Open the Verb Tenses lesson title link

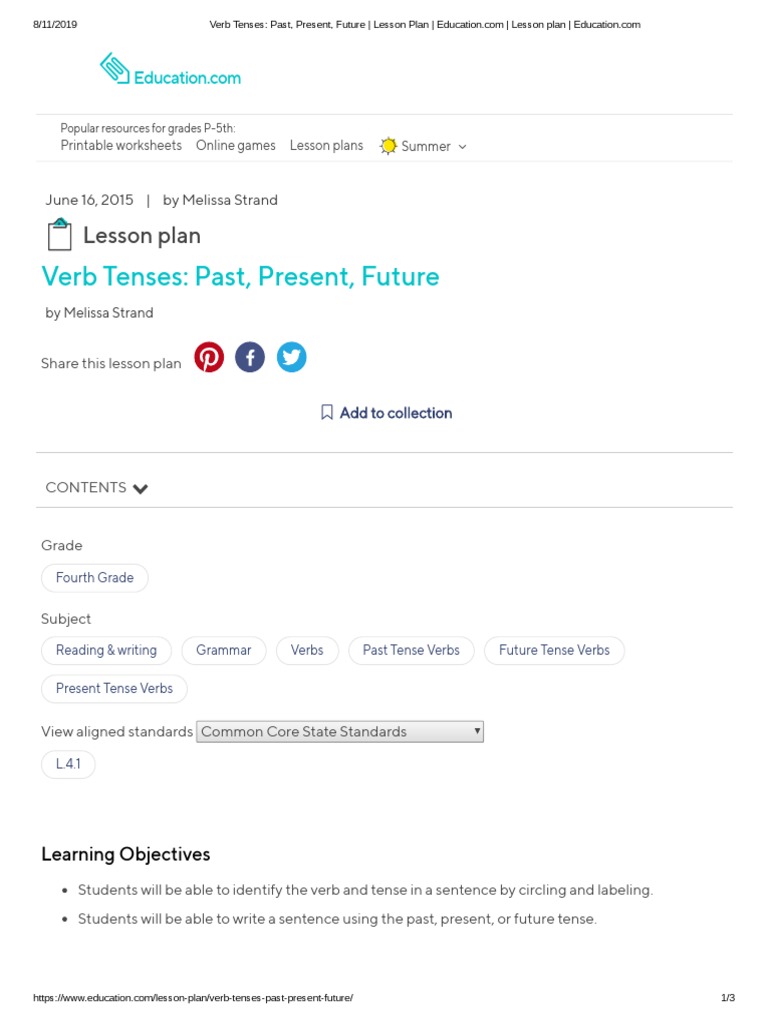(240, 276)
